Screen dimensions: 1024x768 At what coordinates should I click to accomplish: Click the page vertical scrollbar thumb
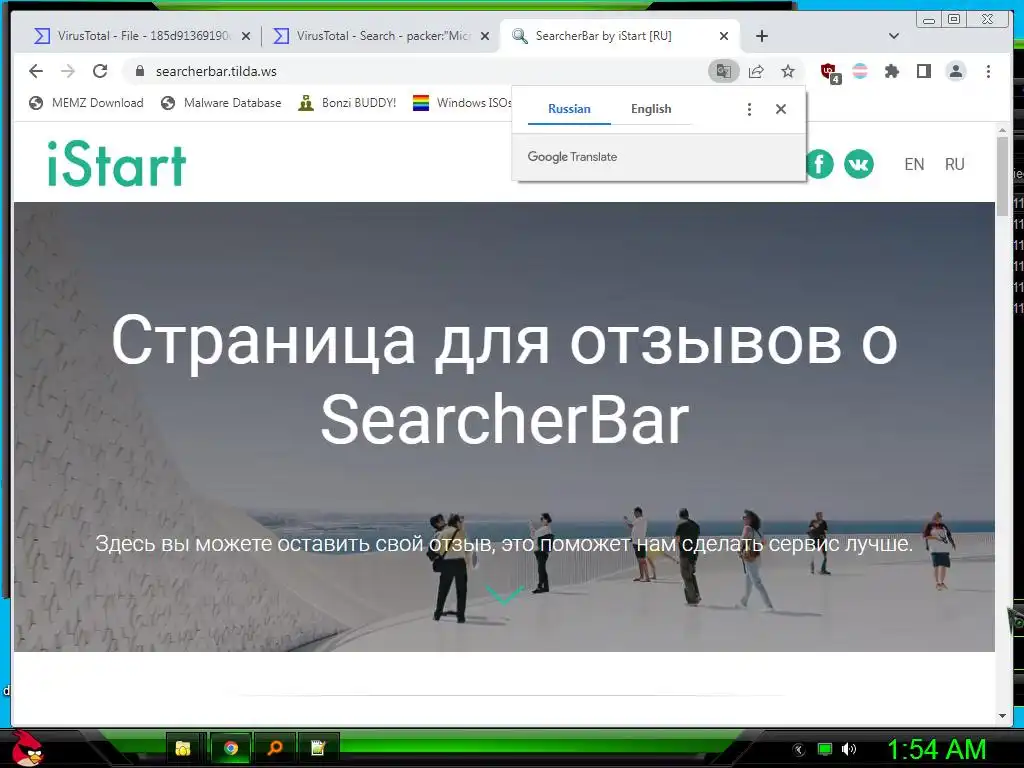1002,176
